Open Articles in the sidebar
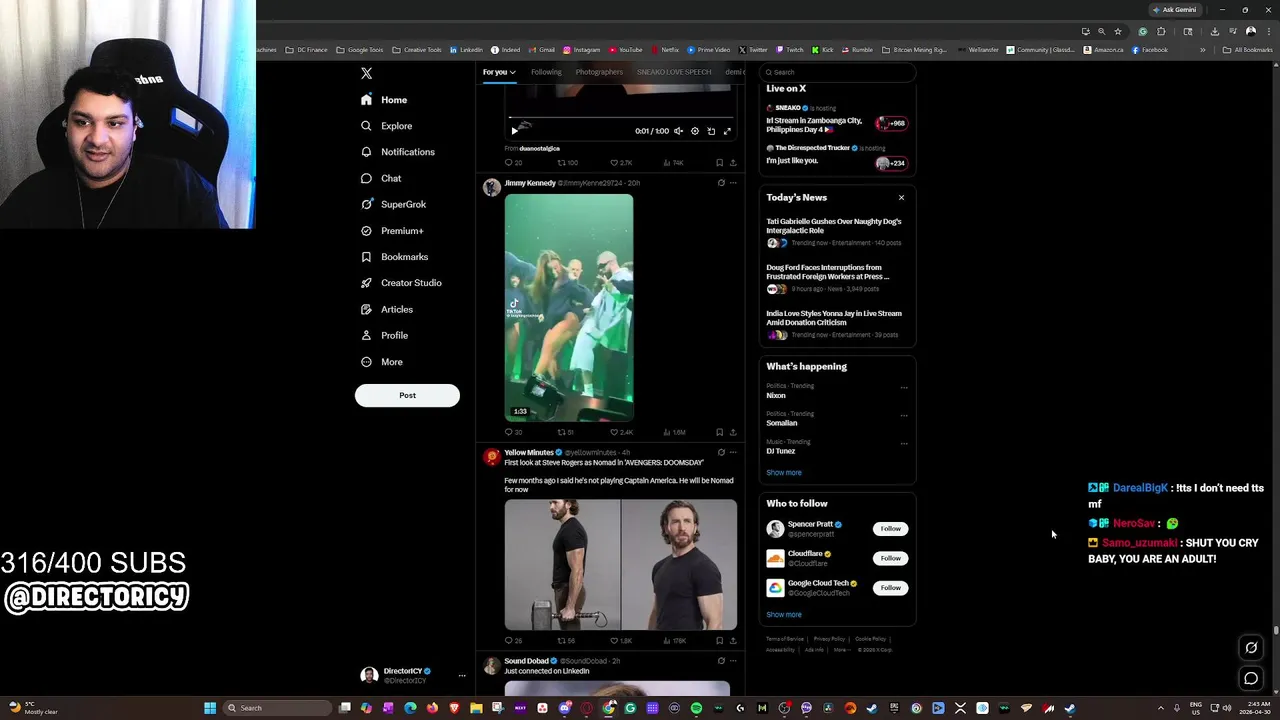Screen dimensions: 1280x720 tap(387, 309)
